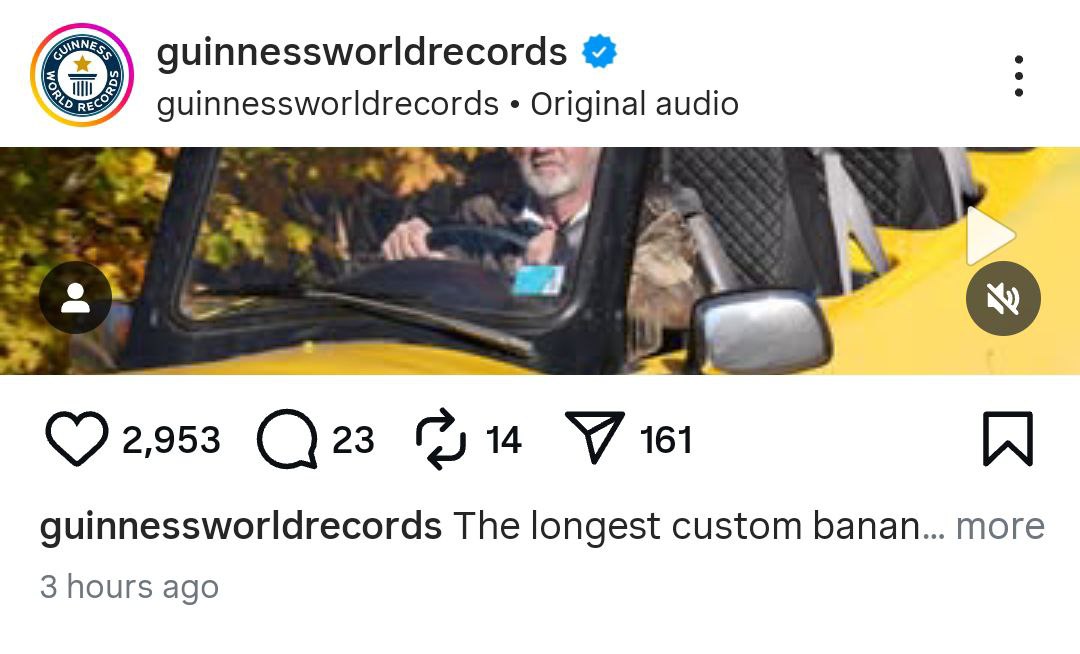The image size is (1080, 654).
Task: Open the Guinness World Records profile picture
Action: [x=82, y=75]
